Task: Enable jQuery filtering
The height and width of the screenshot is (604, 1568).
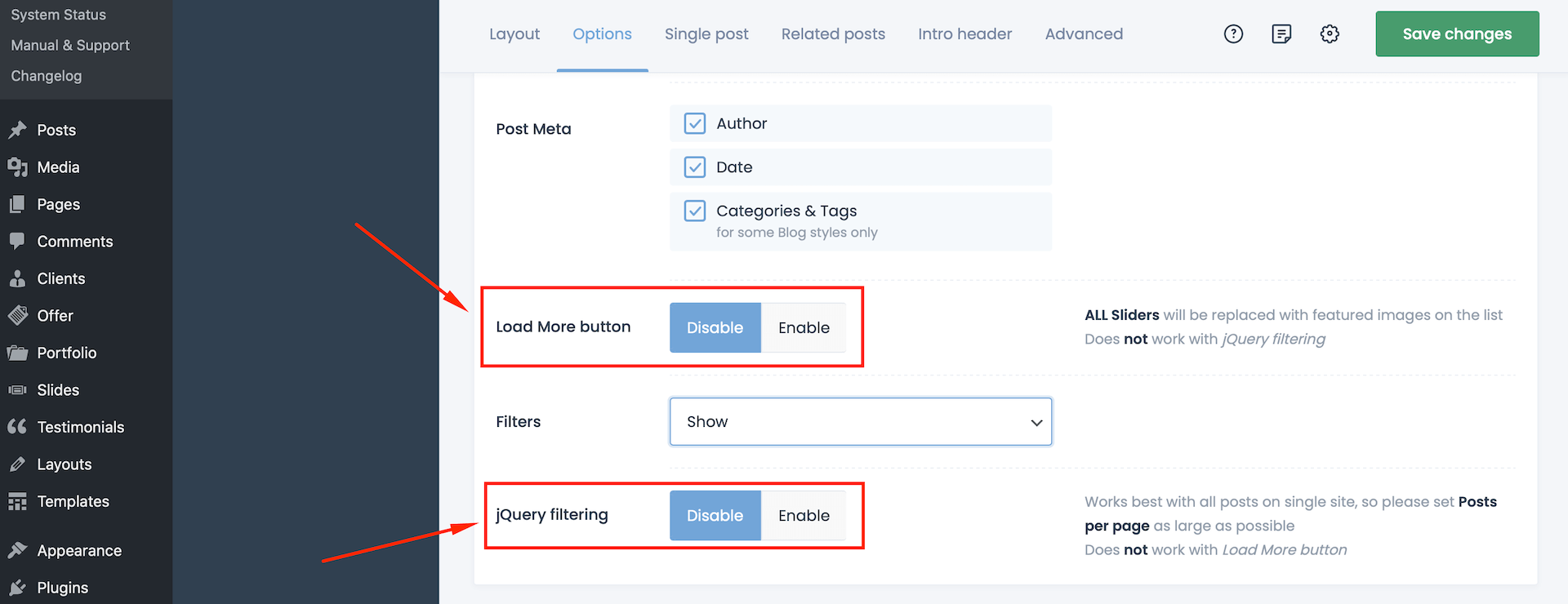Action: [804, 515]
